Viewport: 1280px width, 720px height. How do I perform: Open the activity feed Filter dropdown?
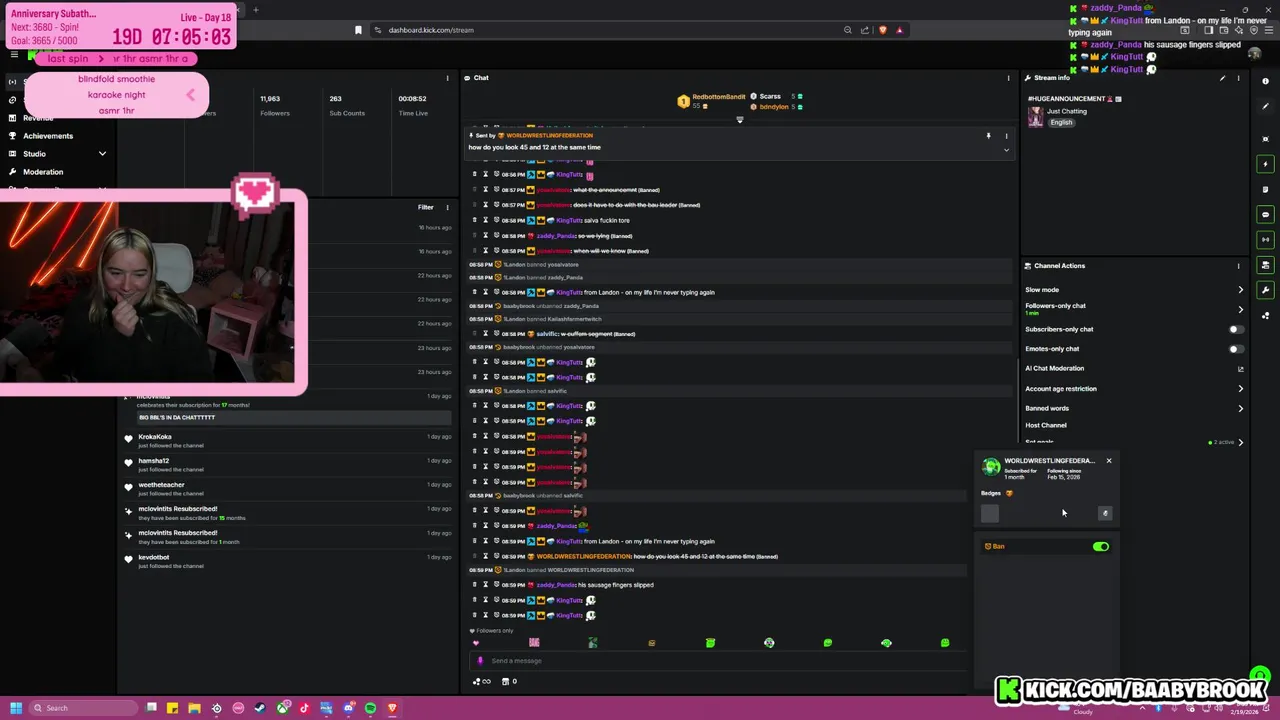pos(426,207)
